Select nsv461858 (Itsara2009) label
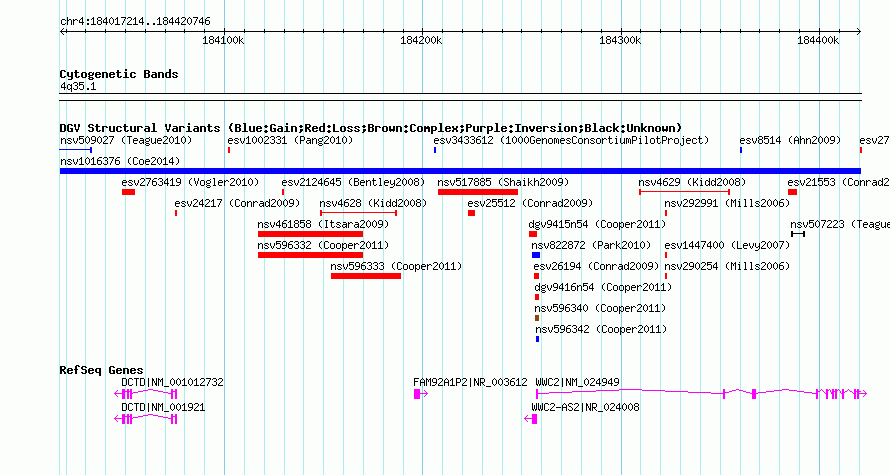The image size is (890, 475). click(x=323, y=224)
